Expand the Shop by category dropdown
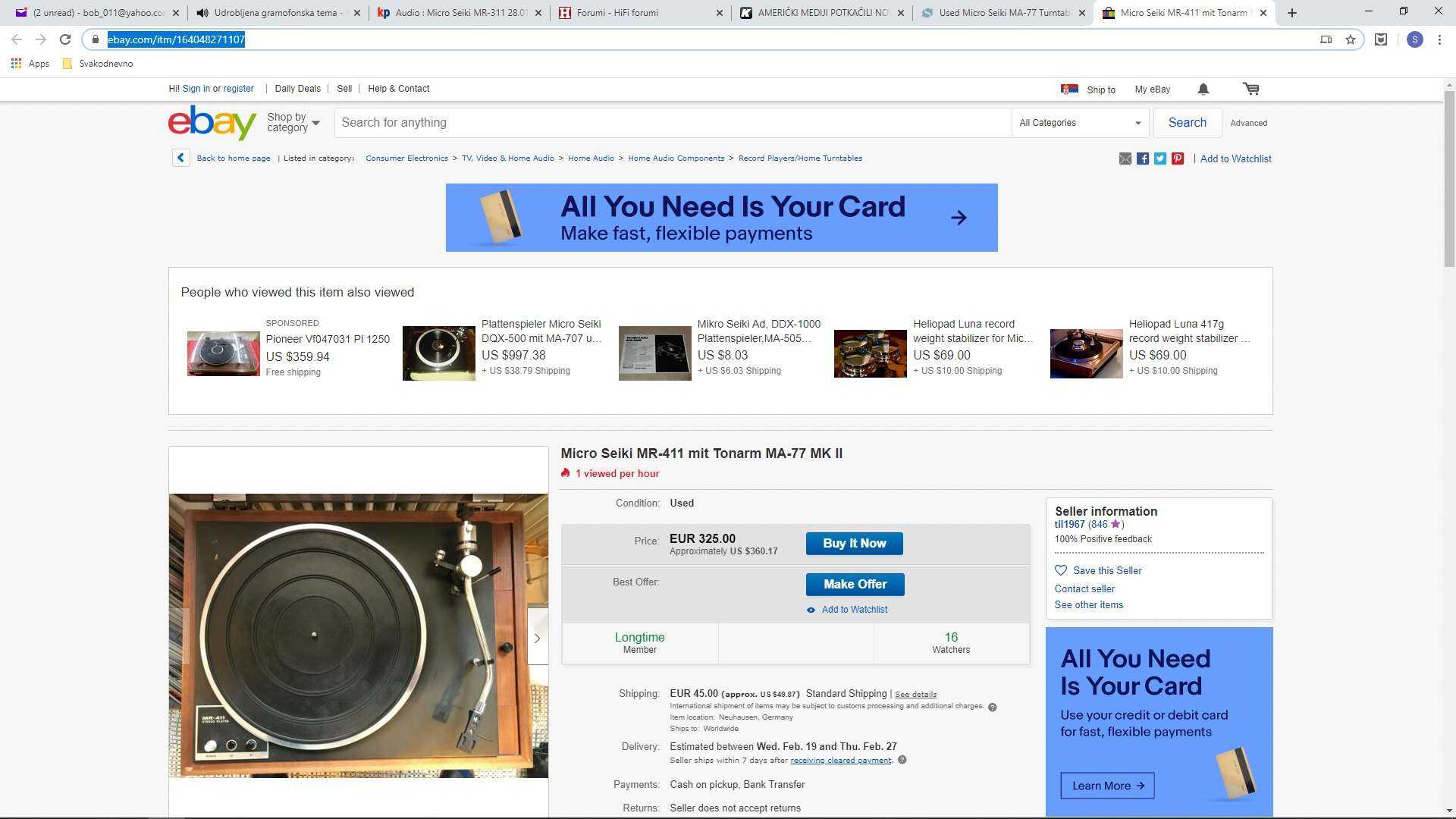The image size is (1456, 819). click(x=293, y=122)
